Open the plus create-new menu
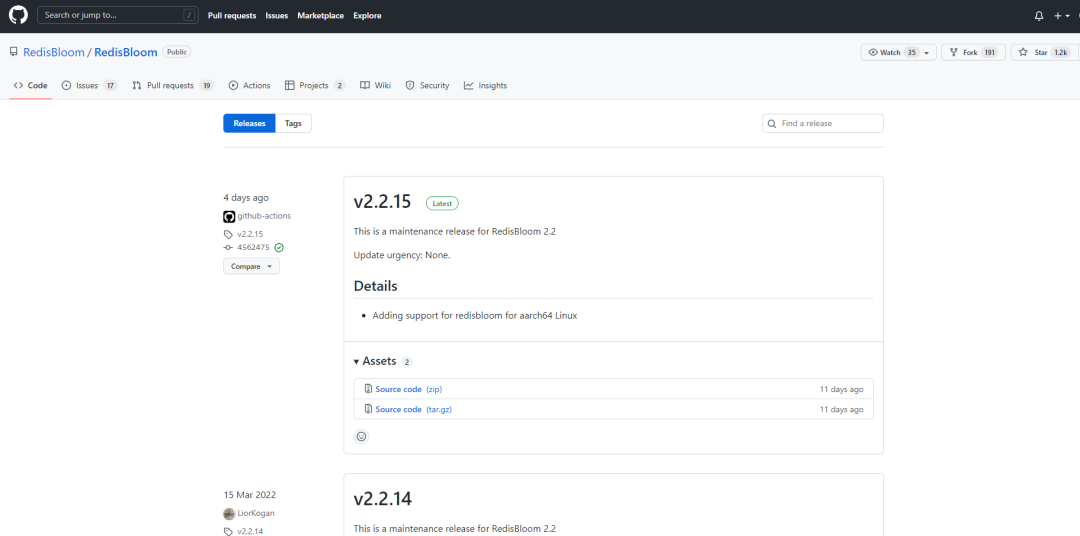 pyautogui.click(x=1061, y=16)
